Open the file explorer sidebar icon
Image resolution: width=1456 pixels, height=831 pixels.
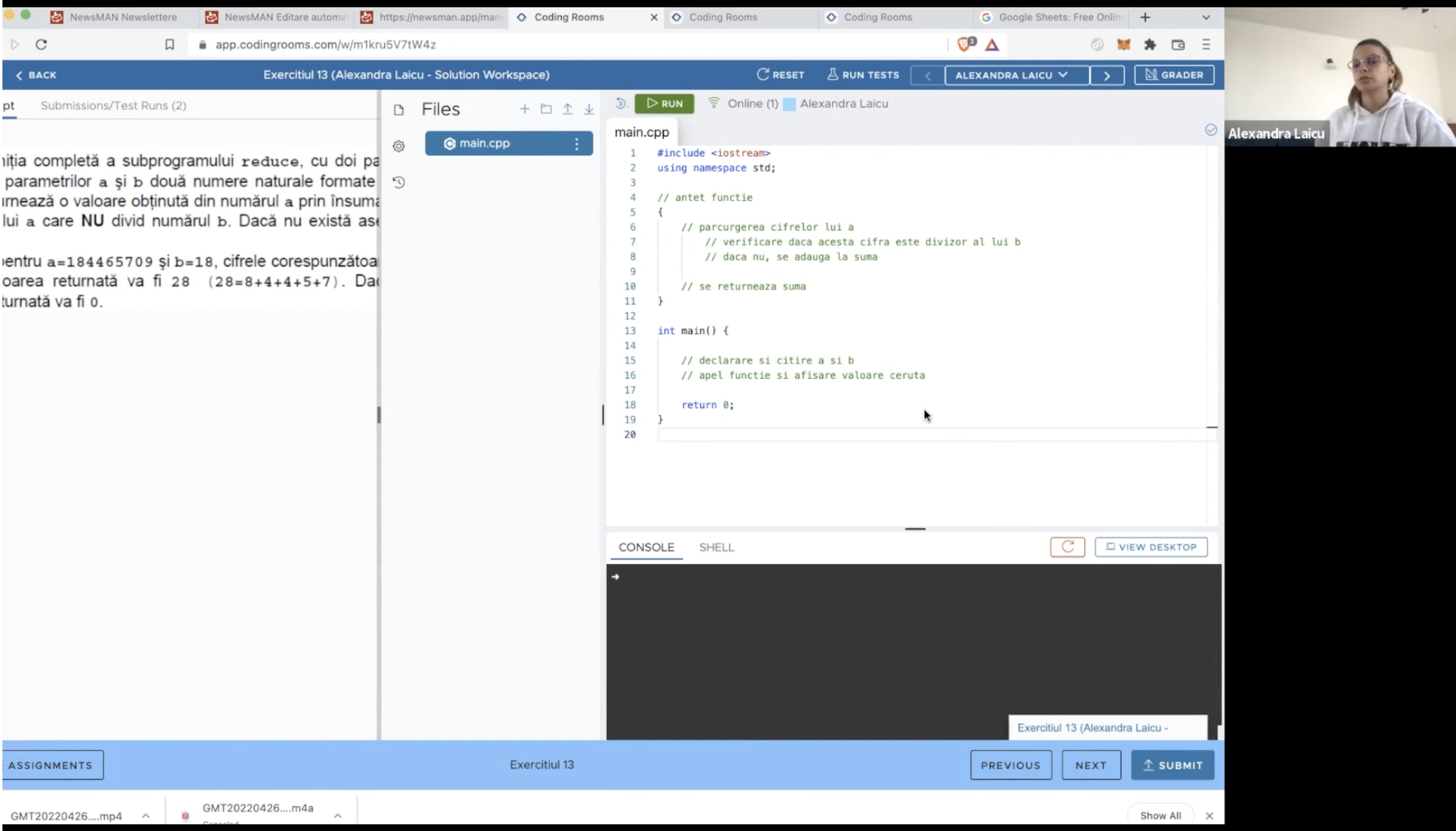coord(399,110)
